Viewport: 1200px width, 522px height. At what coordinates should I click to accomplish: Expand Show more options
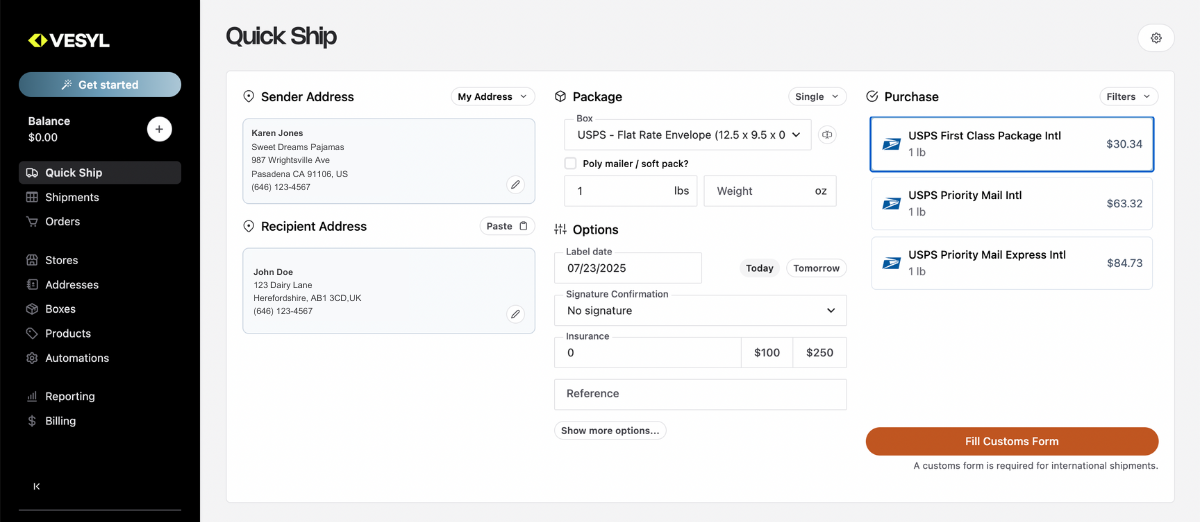(610, 431)
